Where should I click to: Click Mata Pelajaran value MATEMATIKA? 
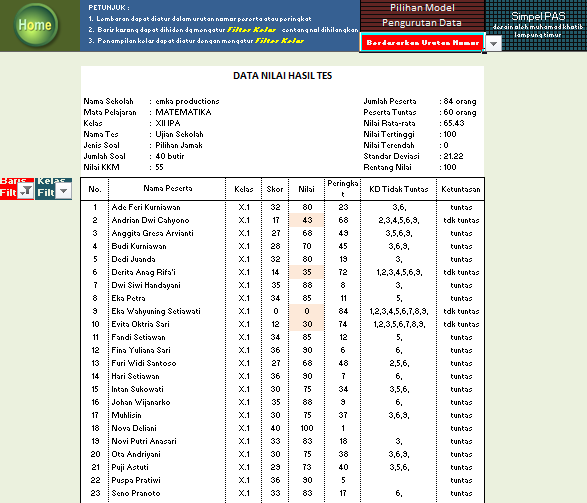pyautogui.click(x=183, y=112)
